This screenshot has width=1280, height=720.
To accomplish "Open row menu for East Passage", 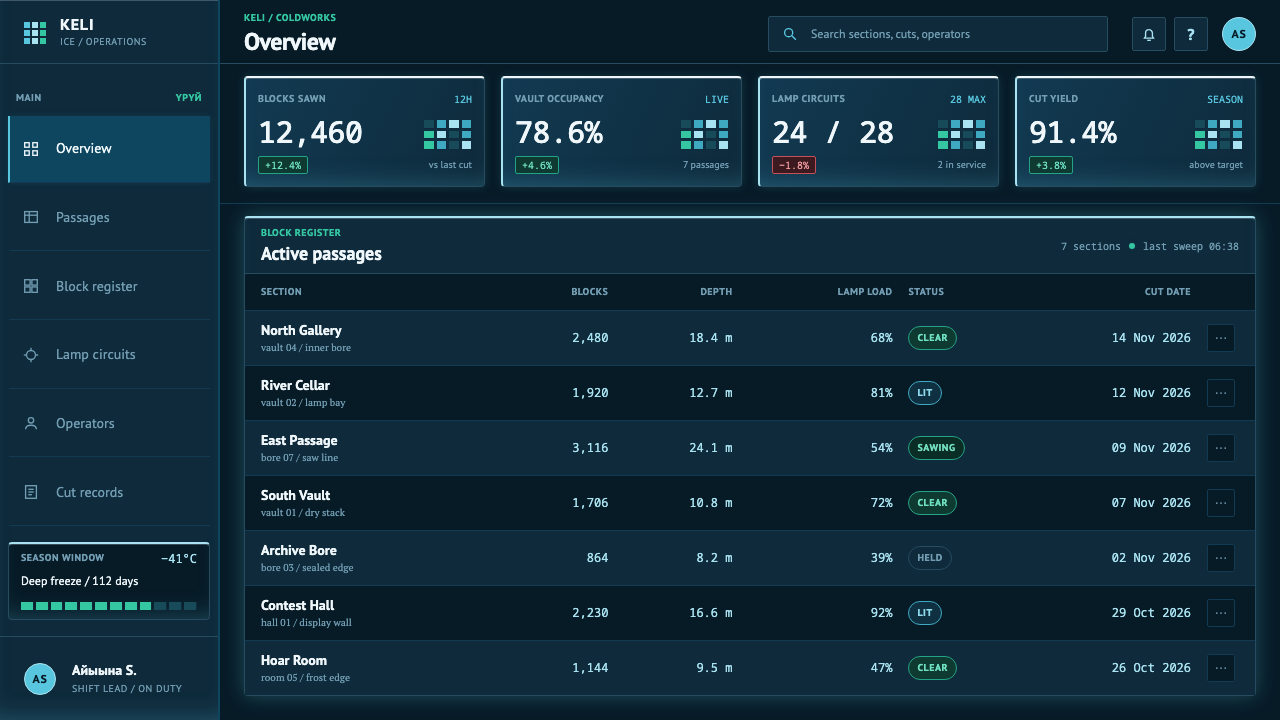I will click(1221, 448).
